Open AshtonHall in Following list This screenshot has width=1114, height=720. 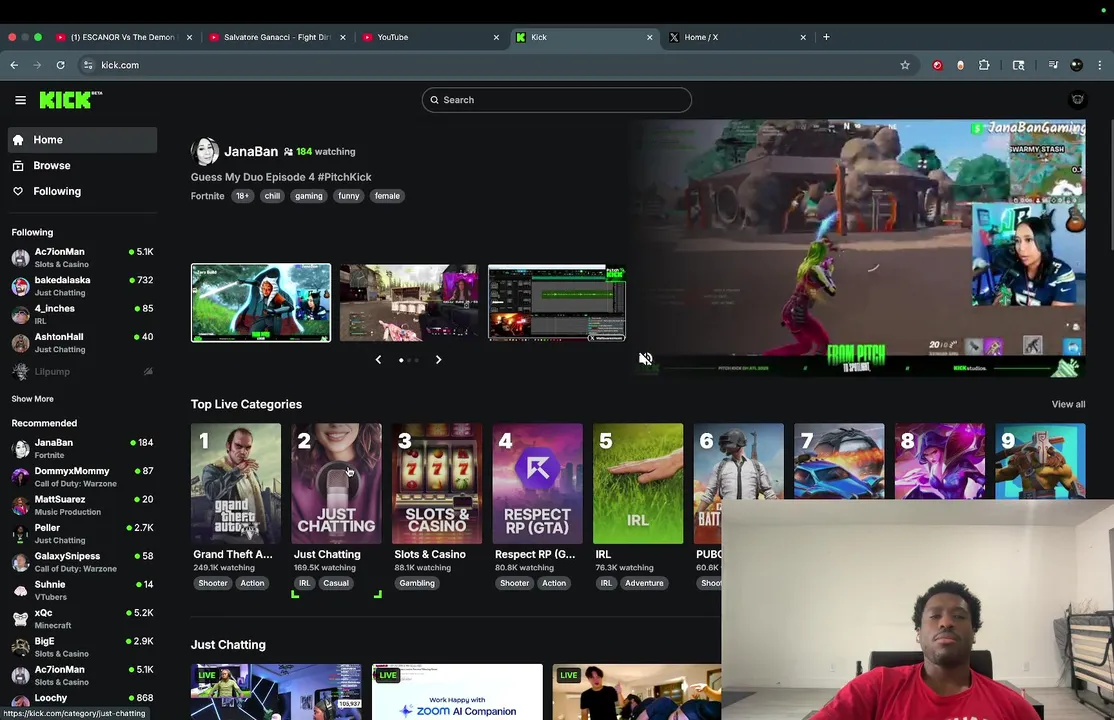pyautogui.click(x=82, y=343)
